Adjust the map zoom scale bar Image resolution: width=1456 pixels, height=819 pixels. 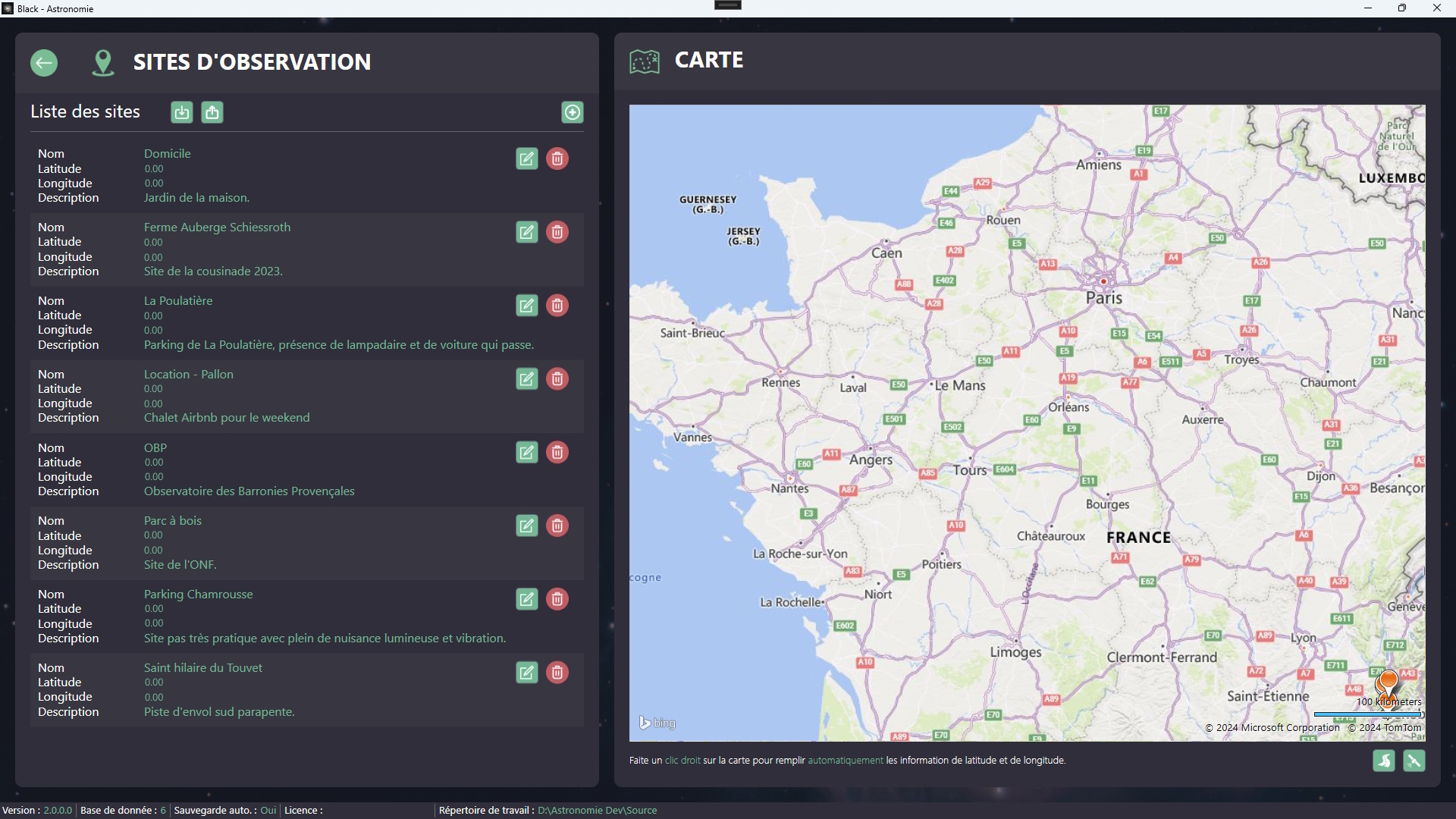pyautogui.click(x=1367, y=714)
